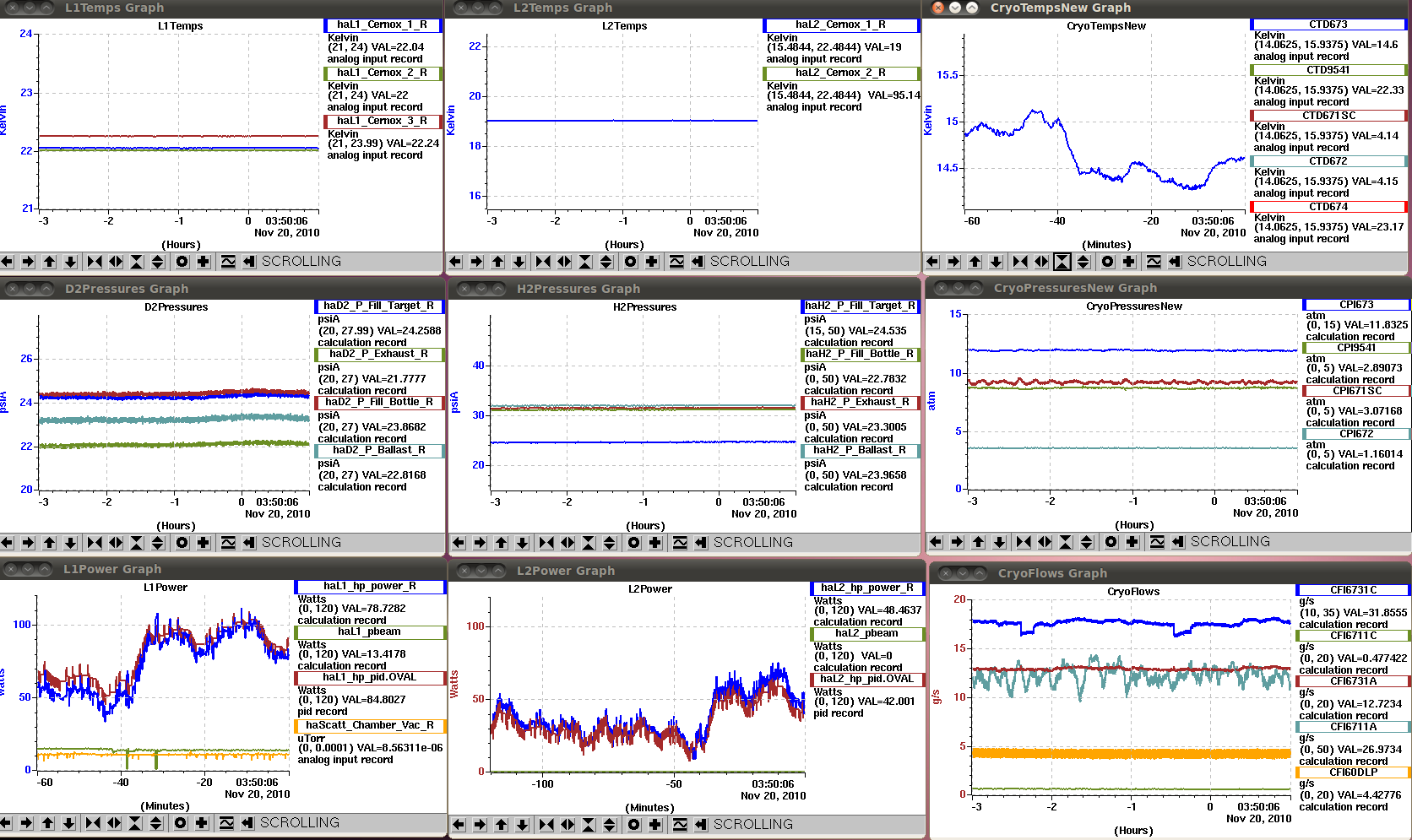Compress time axis icon in L2Temps toolbar
1412x840 pixels.
coord(543,262)
